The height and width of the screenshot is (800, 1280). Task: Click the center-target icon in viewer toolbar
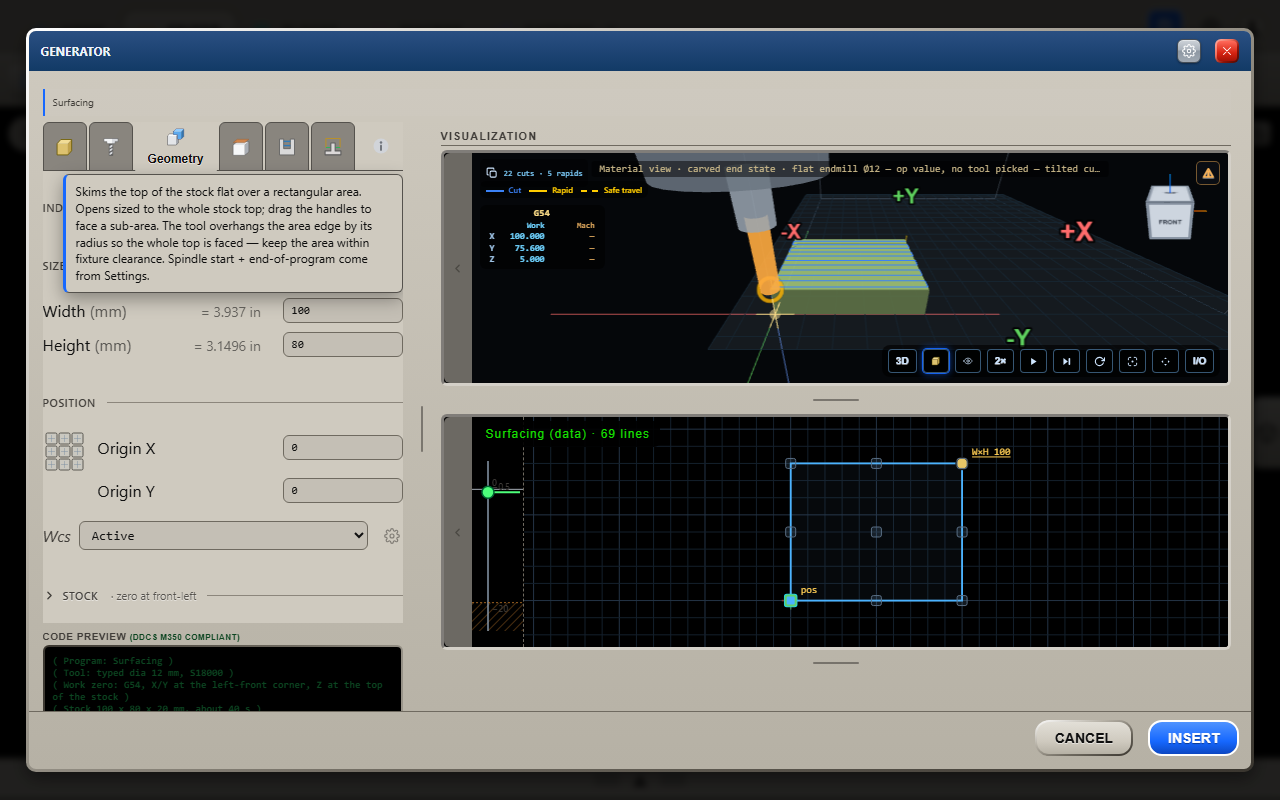[1165, 361]
